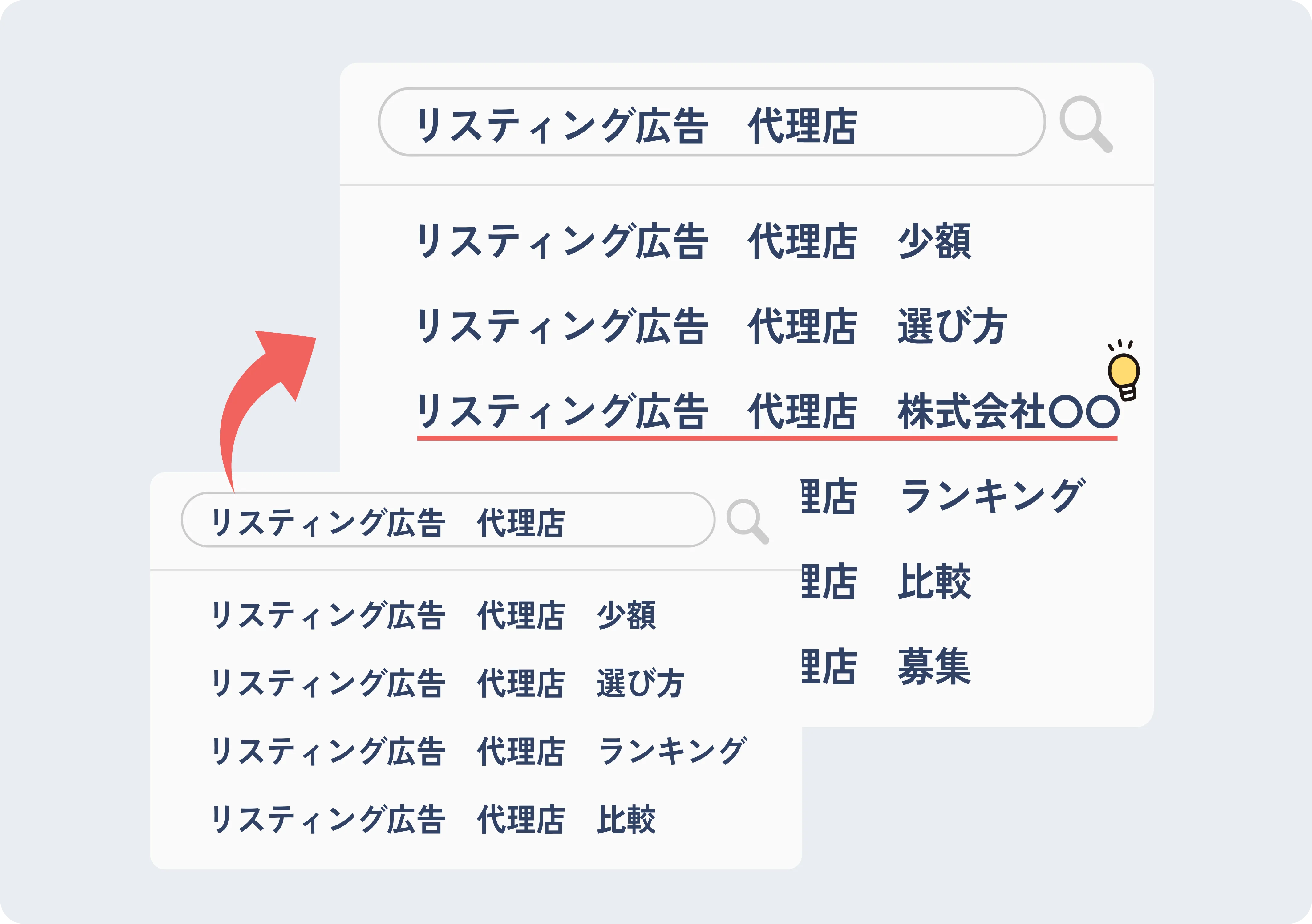Image resolution: width=1312 pixels, height=924 pixels.
Task: Select the 募集 suggestion
Action: pyautogui.click(x=886, y=666)
